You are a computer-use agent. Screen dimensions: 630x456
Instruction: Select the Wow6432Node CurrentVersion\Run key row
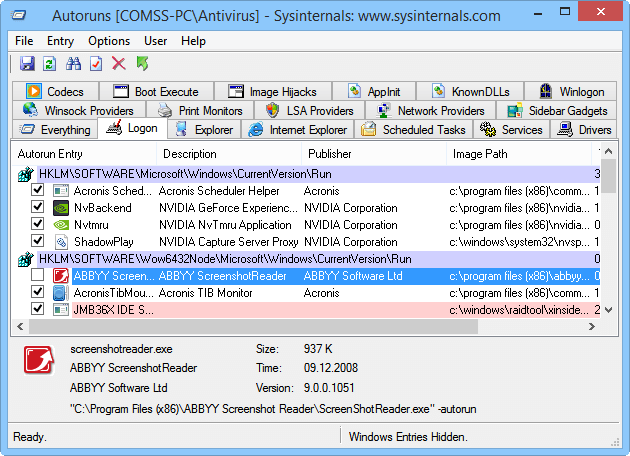(x=309, y=259)
